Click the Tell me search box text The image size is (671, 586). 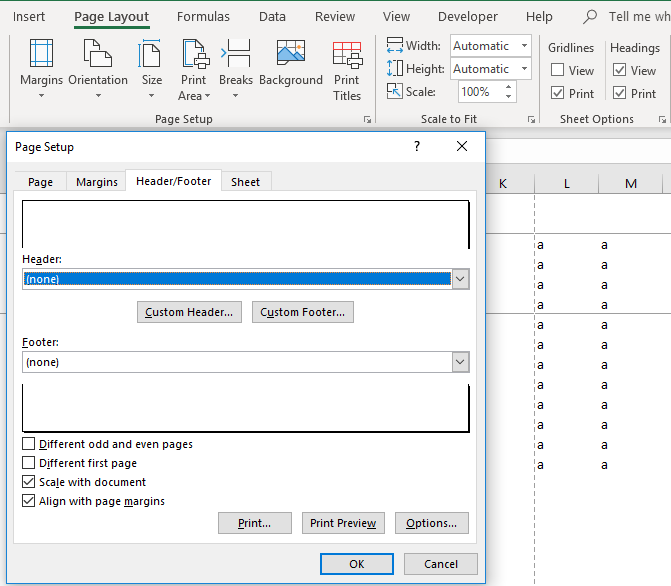tap(639, 17)
